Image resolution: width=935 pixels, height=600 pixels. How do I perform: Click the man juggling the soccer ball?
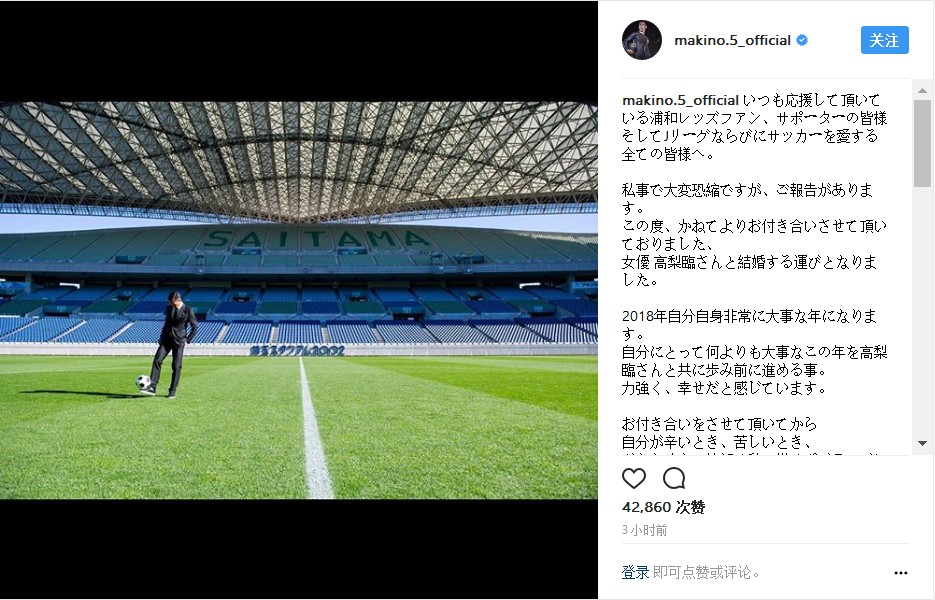pyautogui.click(x=173, y=344)
